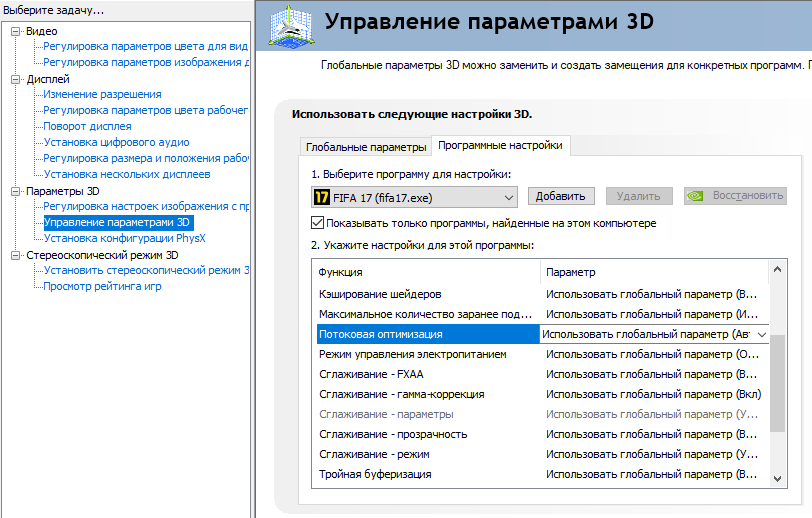Open Просмотр рейтинга игр tree item
The width and height of the screenshot is (812, 518).
[102, 287]
